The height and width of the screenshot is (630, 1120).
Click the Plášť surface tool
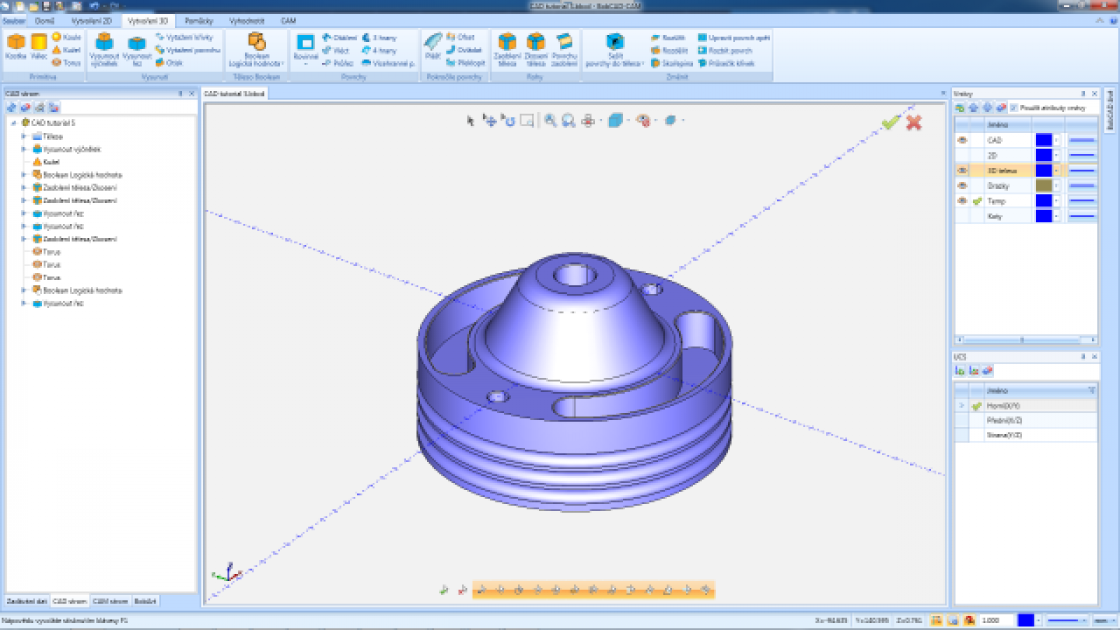tap(433, 46)
